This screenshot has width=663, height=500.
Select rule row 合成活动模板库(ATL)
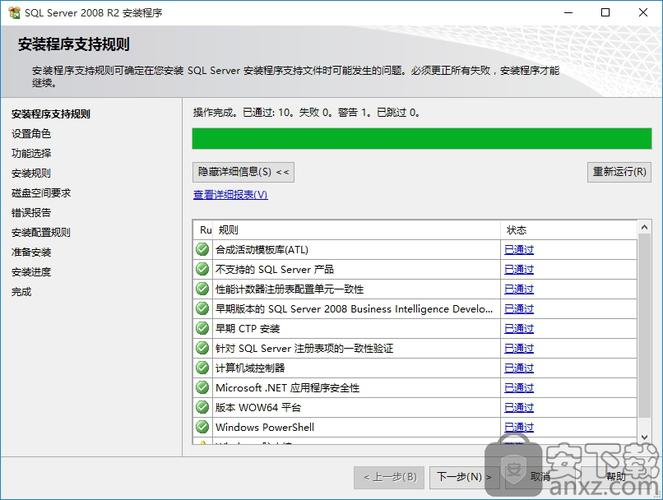click(415, 249)
